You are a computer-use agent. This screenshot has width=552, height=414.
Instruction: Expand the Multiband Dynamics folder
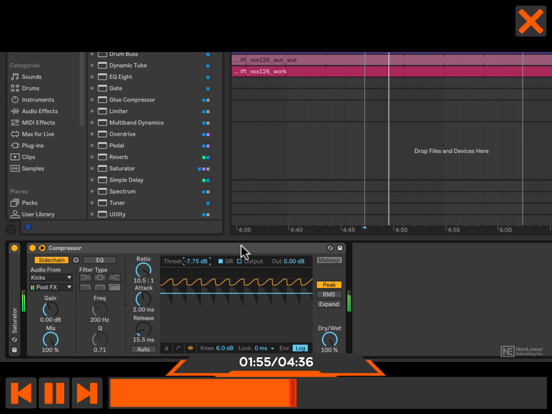[92, 123]
